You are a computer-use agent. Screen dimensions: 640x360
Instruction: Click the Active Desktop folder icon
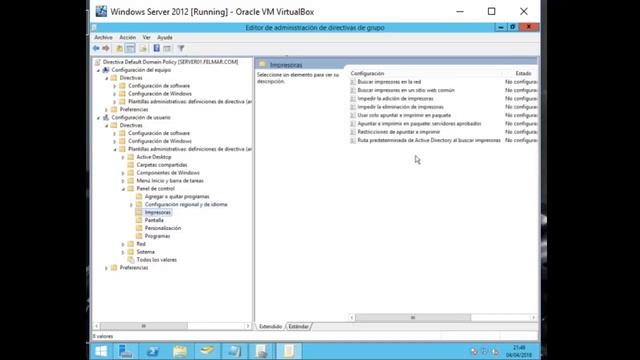point(131,157)
